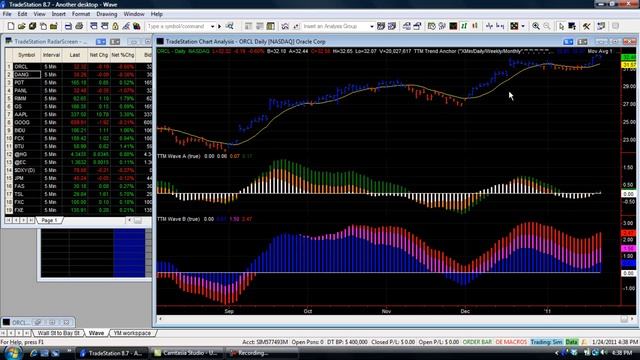This screenshot has width=640, height=360.
Task: Open the Format menu
Action: tap(81, 14)
